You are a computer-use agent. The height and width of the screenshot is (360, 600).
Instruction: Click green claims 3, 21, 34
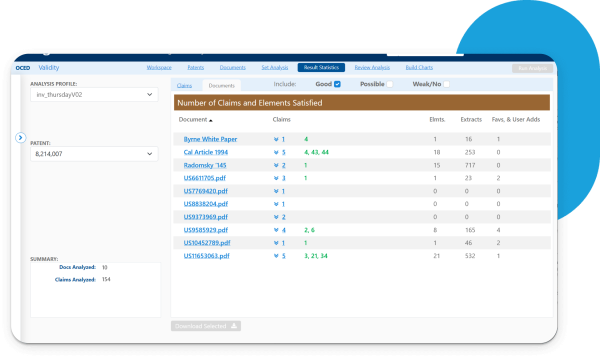coord(316,256)
